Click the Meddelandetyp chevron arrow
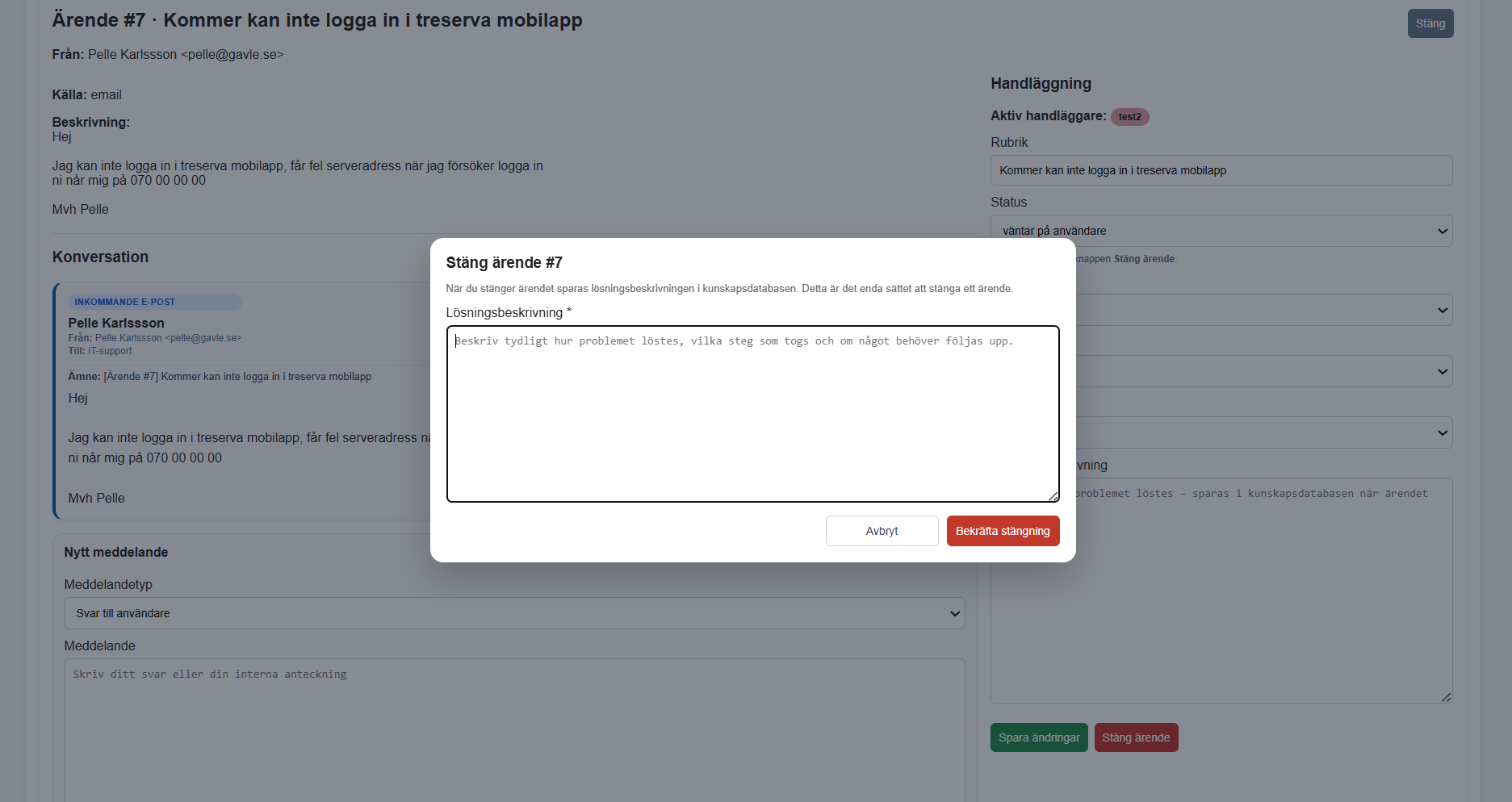The height and width of the screenshot is (802, 1512). 955,613
